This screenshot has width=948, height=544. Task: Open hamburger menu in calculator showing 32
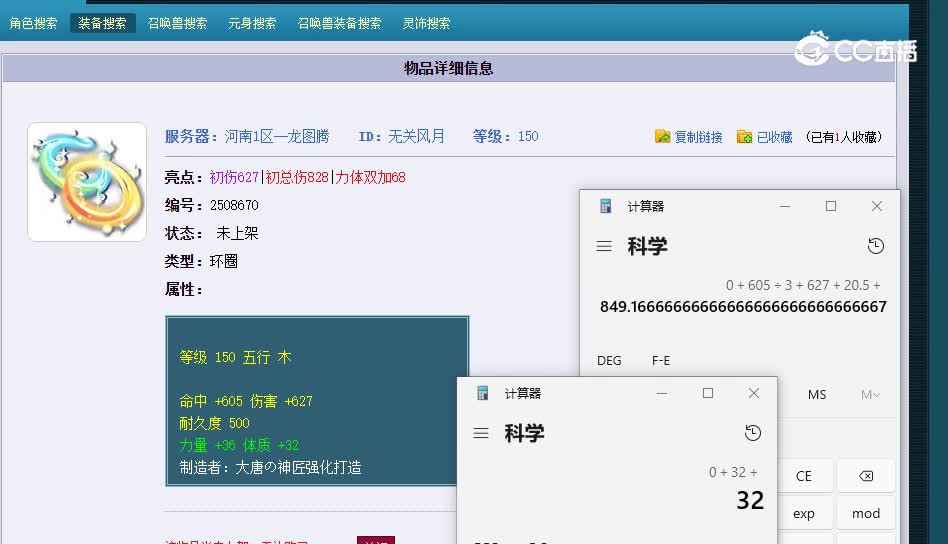(x=481, y=433)
